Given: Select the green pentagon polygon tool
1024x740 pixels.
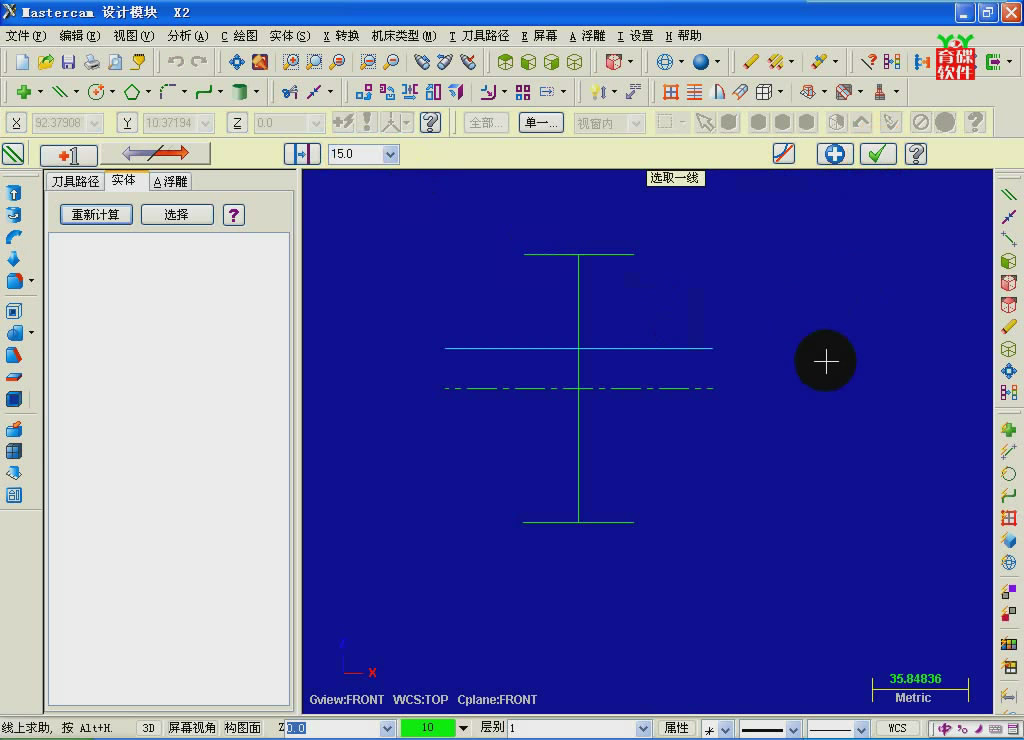Looking at the screenshot, I should (x=132, y=92).
